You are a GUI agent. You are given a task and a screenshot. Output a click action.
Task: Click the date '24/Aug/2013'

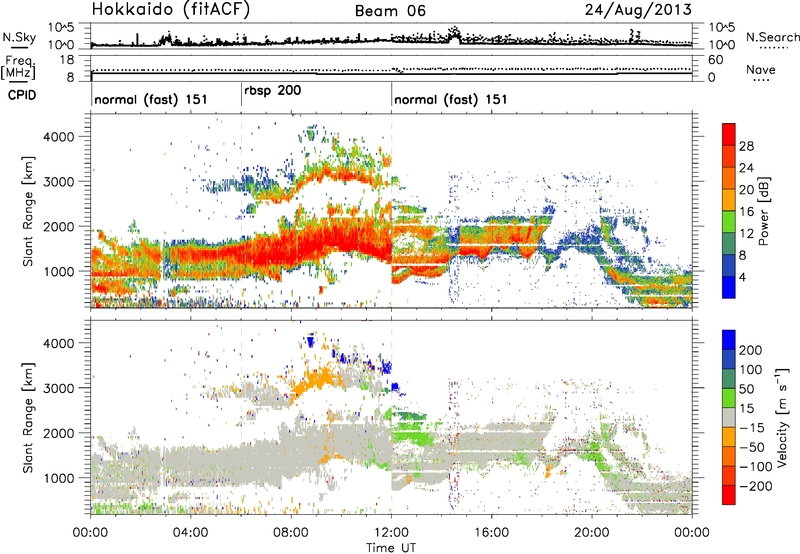(638, 10)
